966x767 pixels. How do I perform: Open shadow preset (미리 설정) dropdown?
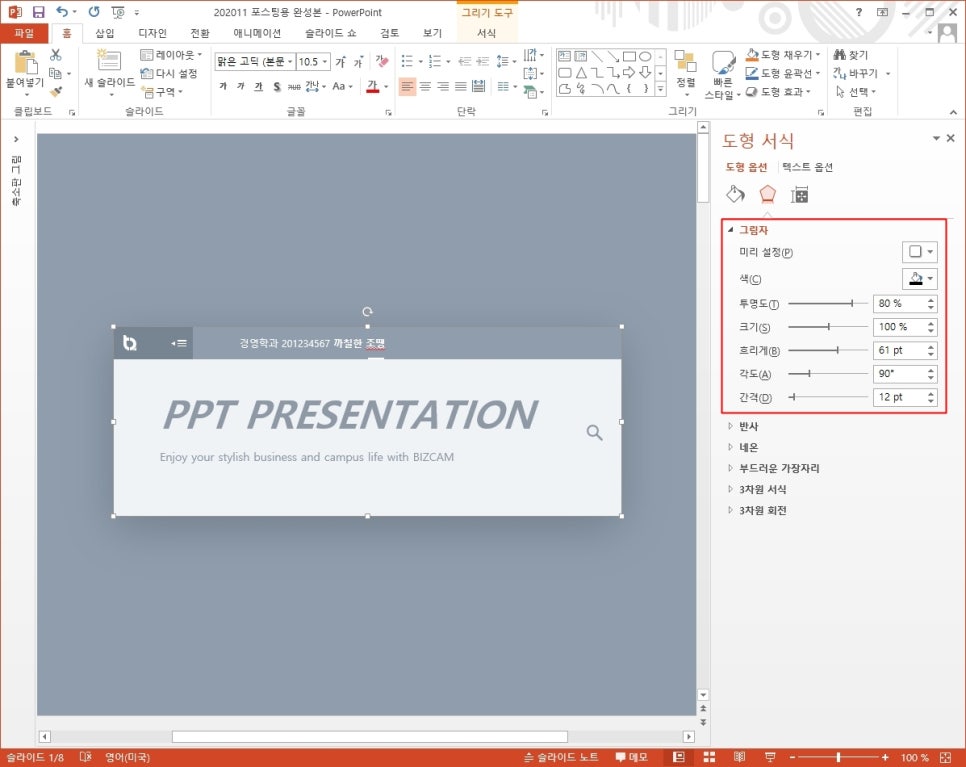920,251
